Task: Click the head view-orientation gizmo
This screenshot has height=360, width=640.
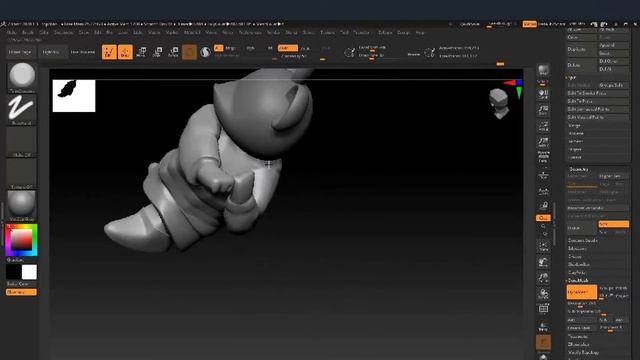Action: [x=499, y=104]
